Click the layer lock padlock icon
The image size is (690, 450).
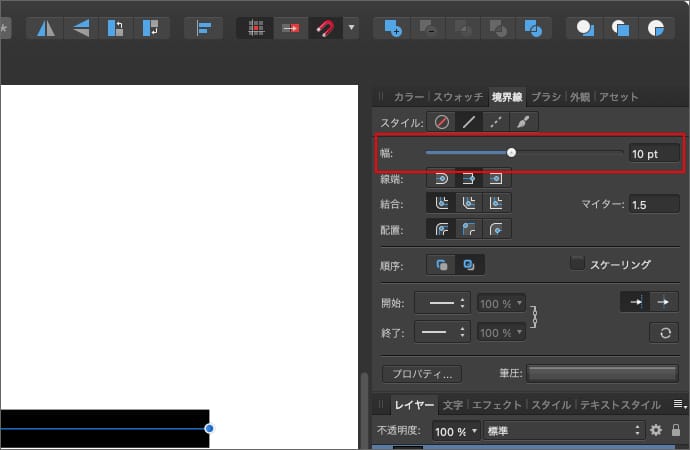pyautogui.click(x=676, y=430)
